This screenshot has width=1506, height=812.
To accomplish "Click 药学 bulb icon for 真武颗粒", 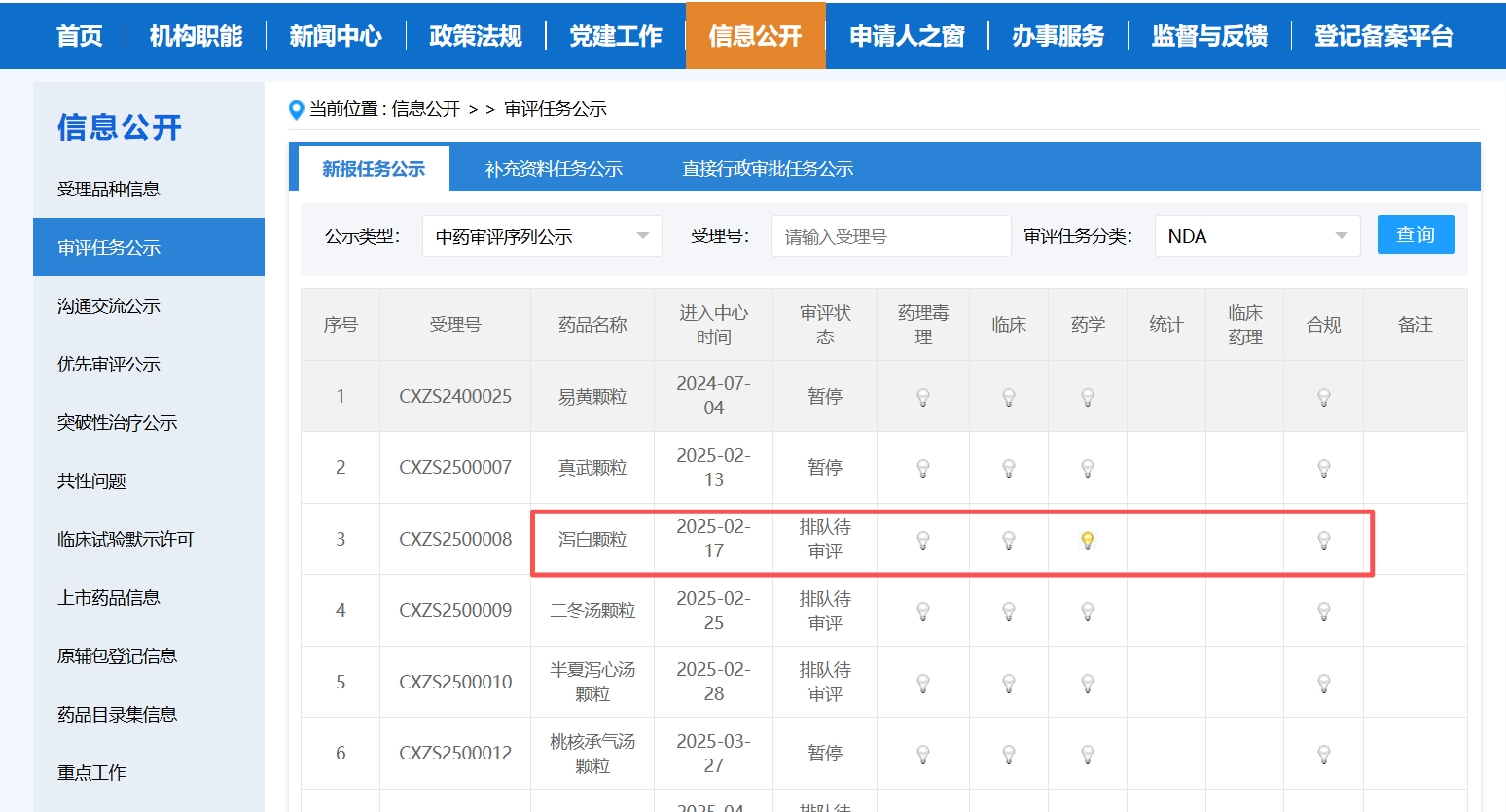I will 1088,469.
